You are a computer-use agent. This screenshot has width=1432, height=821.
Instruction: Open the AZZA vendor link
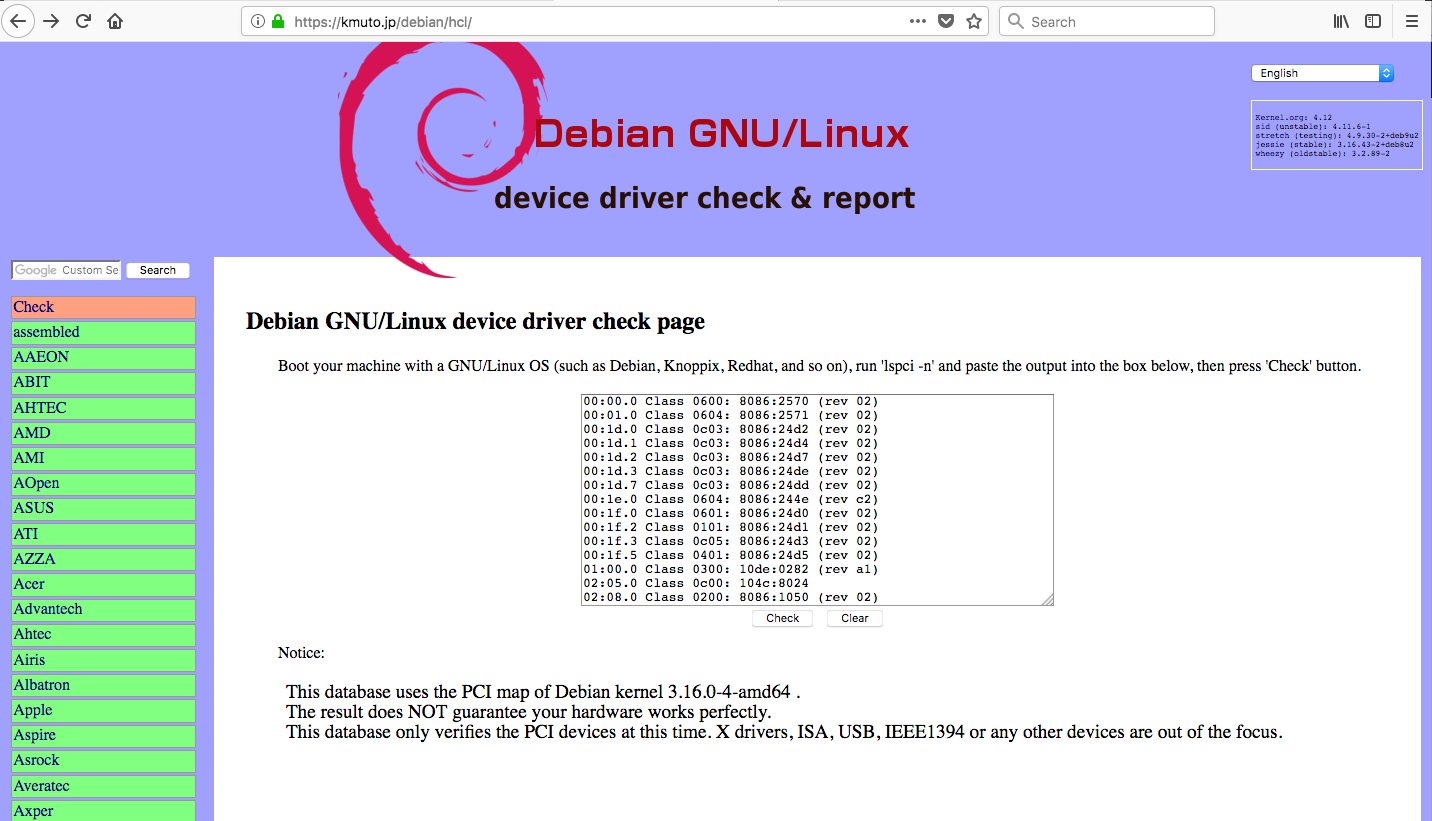(103, 559)
